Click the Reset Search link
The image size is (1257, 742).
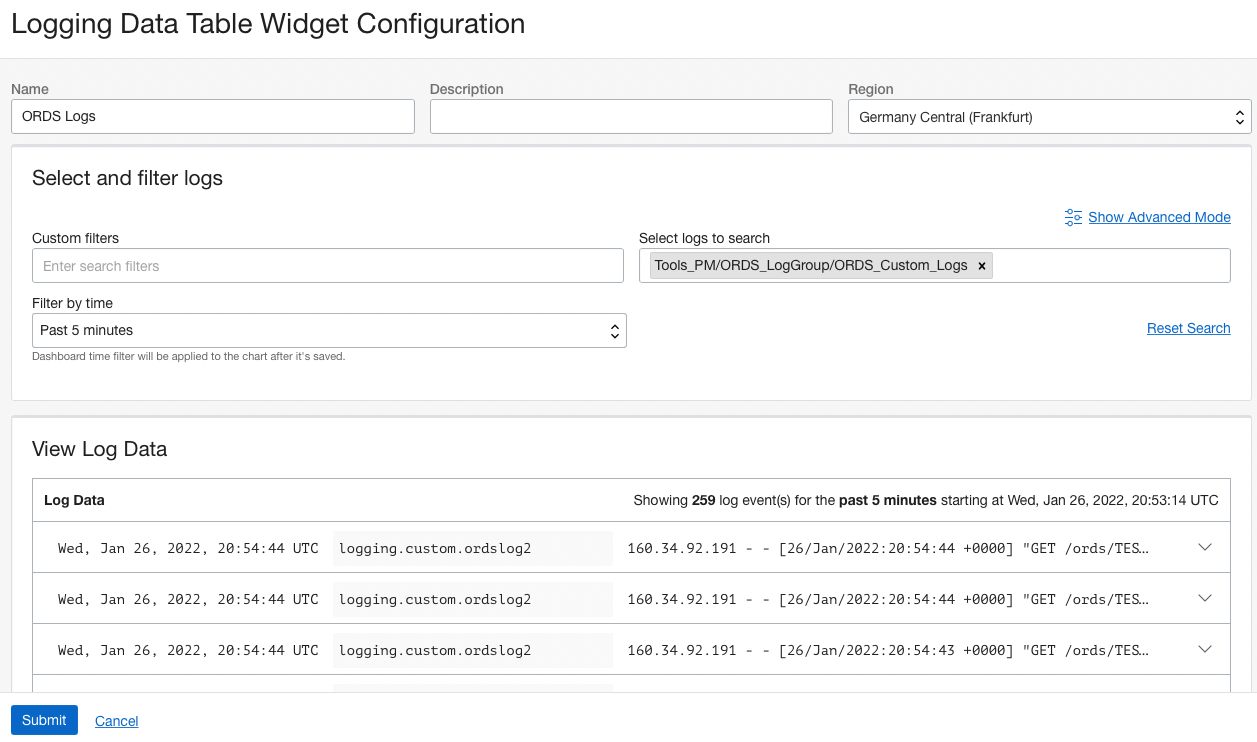[1188, 328]
